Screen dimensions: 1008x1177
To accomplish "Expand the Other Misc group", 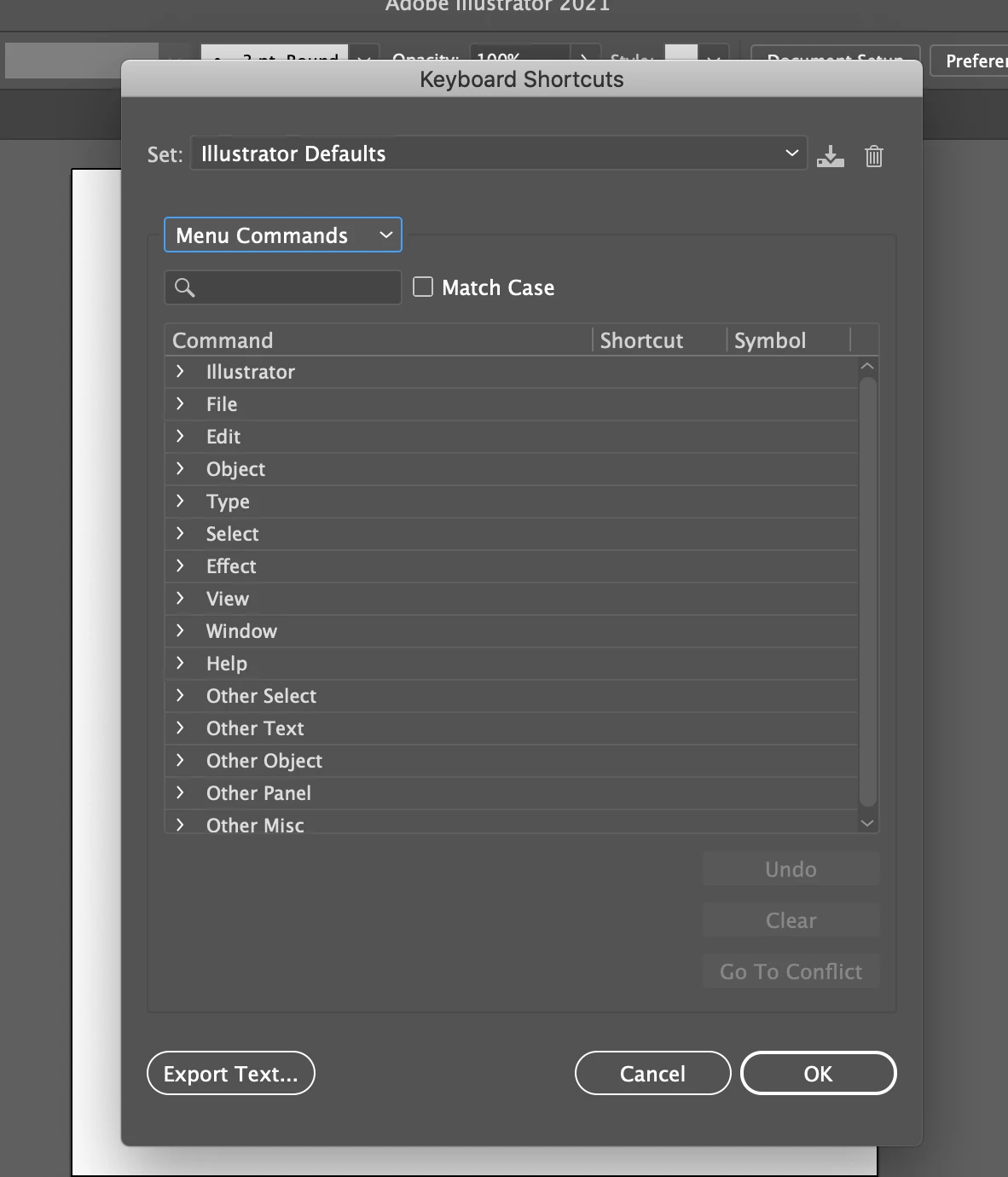I will [x=180, y=825].
